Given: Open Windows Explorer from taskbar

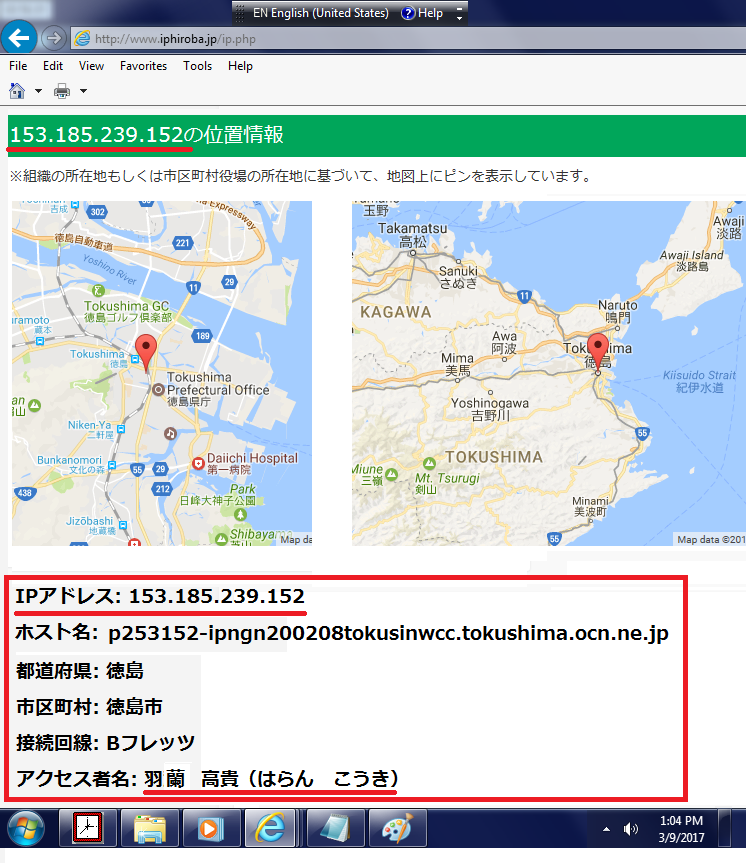Looking at the screenshot, I should tap(150, 827).
